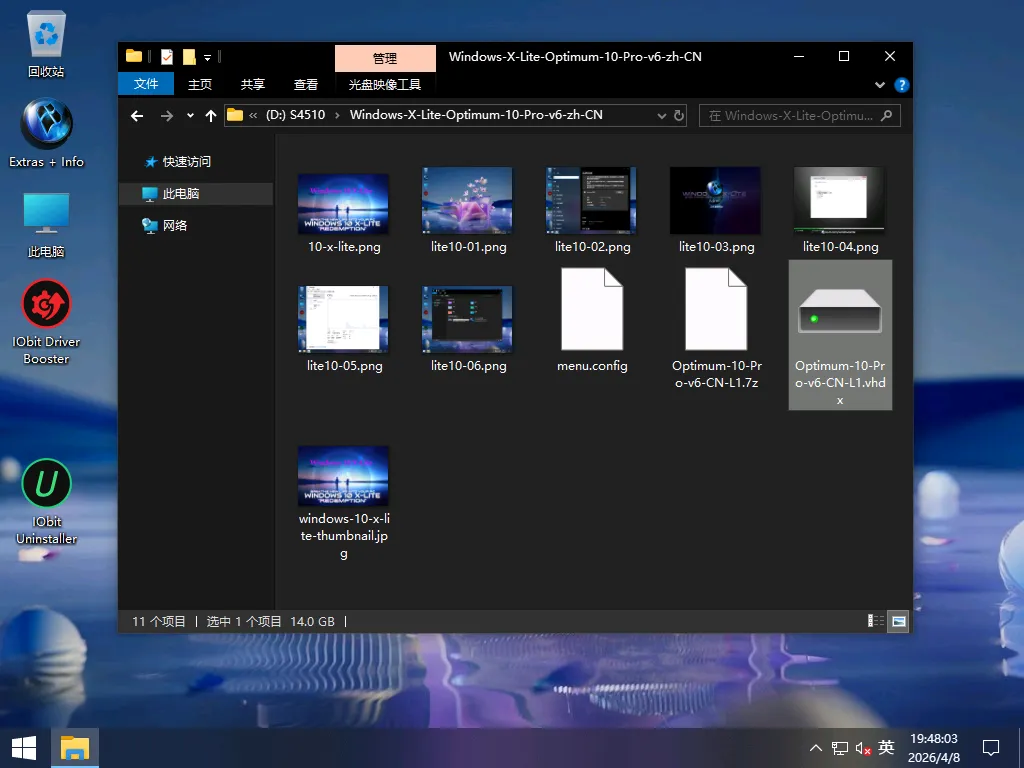This screenshot has width=1024, height=768.
Task: Click the 管理 contextual tab header
Action: [385, 58]
